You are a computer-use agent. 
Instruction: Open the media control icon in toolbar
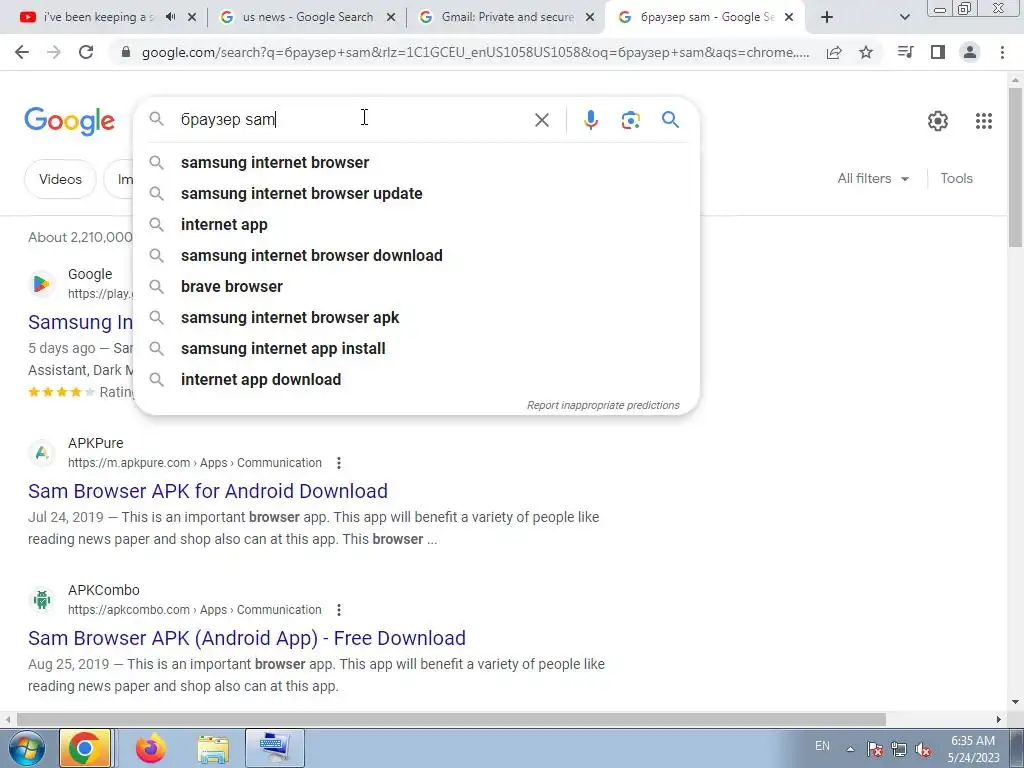pos(905,52)
